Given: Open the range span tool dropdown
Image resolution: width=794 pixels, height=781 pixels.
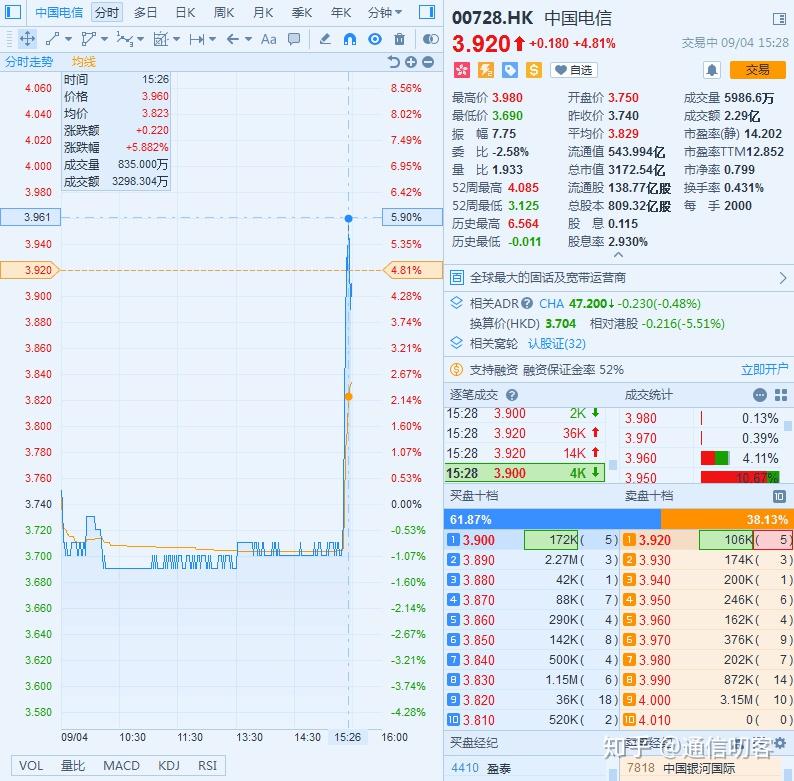Looking at the screenshot, I should coord(212,39).
